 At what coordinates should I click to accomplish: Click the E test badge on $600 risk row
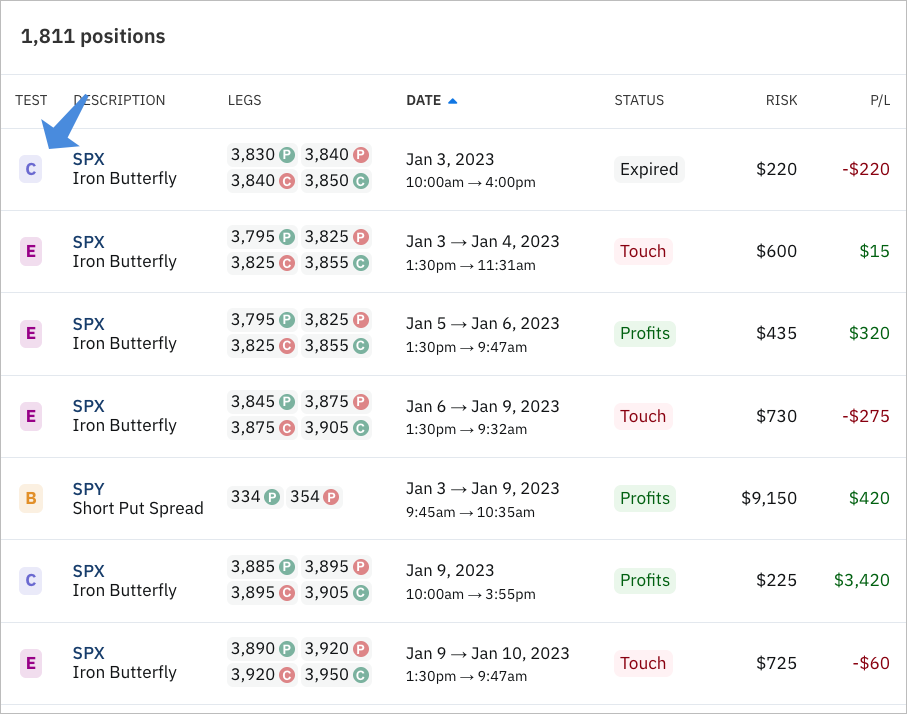point(31,252)
